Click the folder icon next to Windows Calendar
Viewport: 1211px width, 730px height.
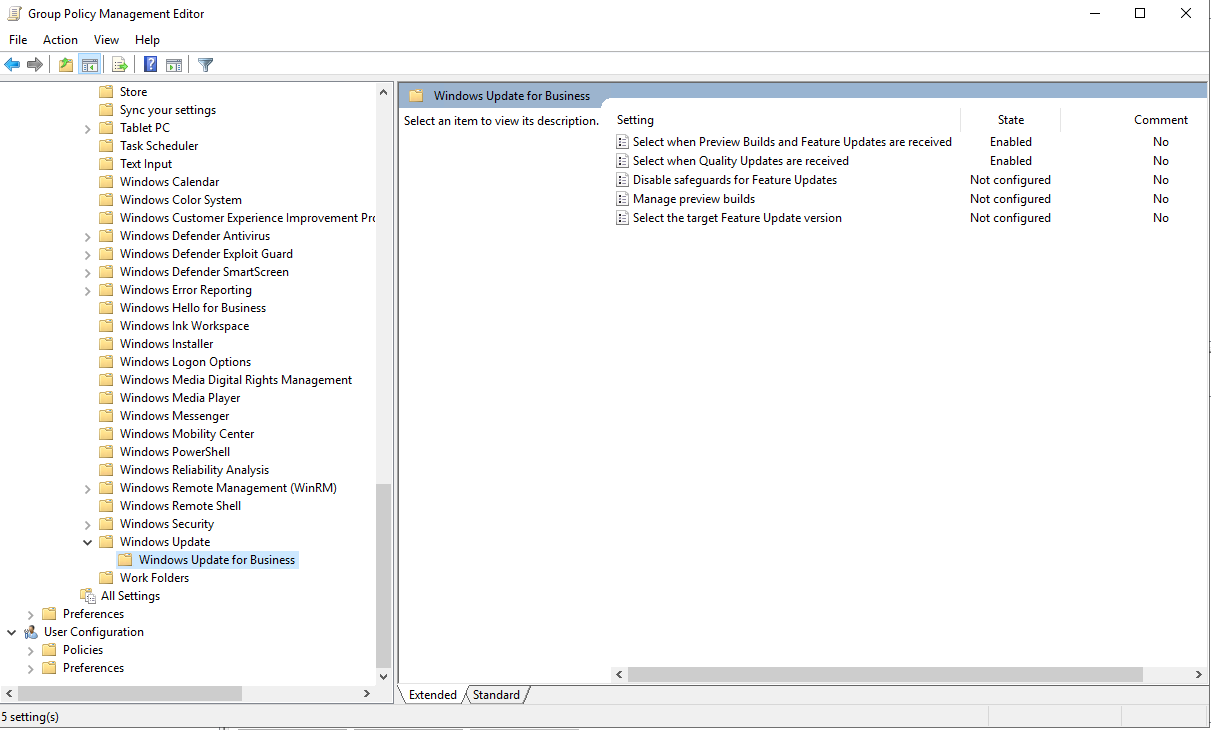(x=106, y=182)
